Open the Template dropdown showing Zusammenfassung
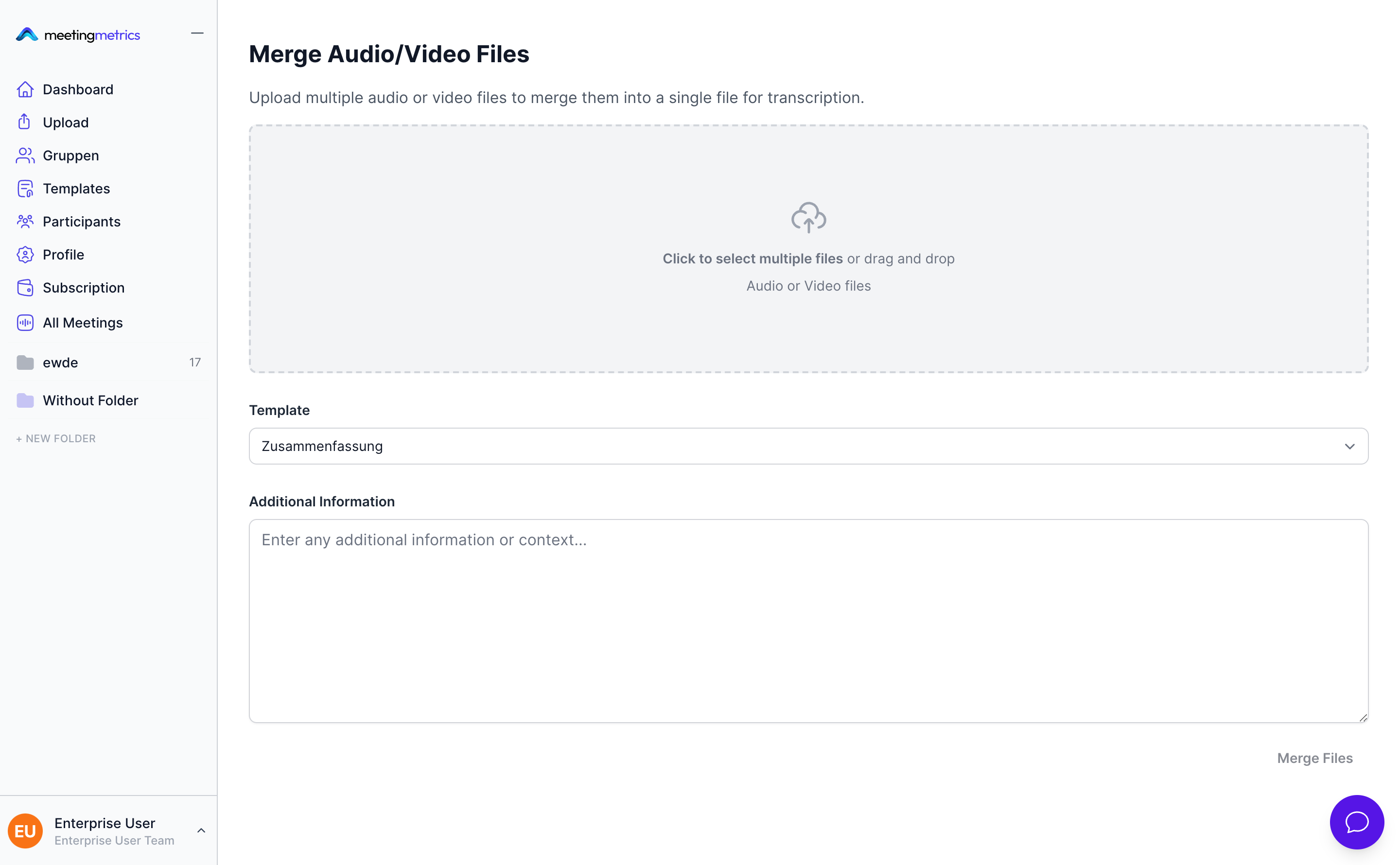This screenshot has width=1400, height=865. click(808, 446)
